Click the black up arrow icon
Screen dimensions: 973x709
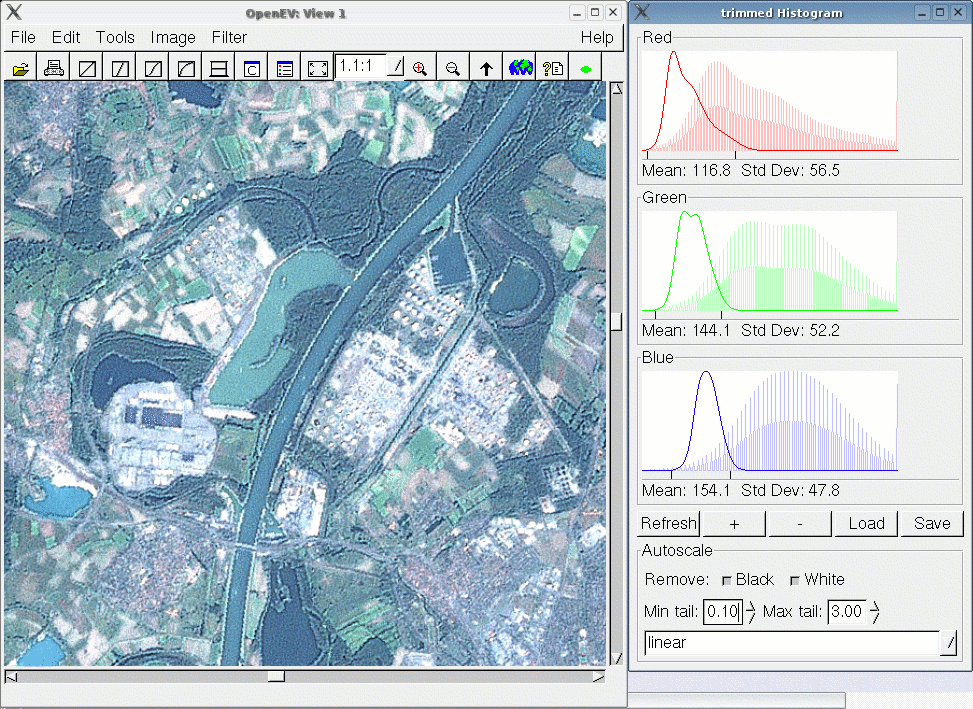tap(487, 69)
